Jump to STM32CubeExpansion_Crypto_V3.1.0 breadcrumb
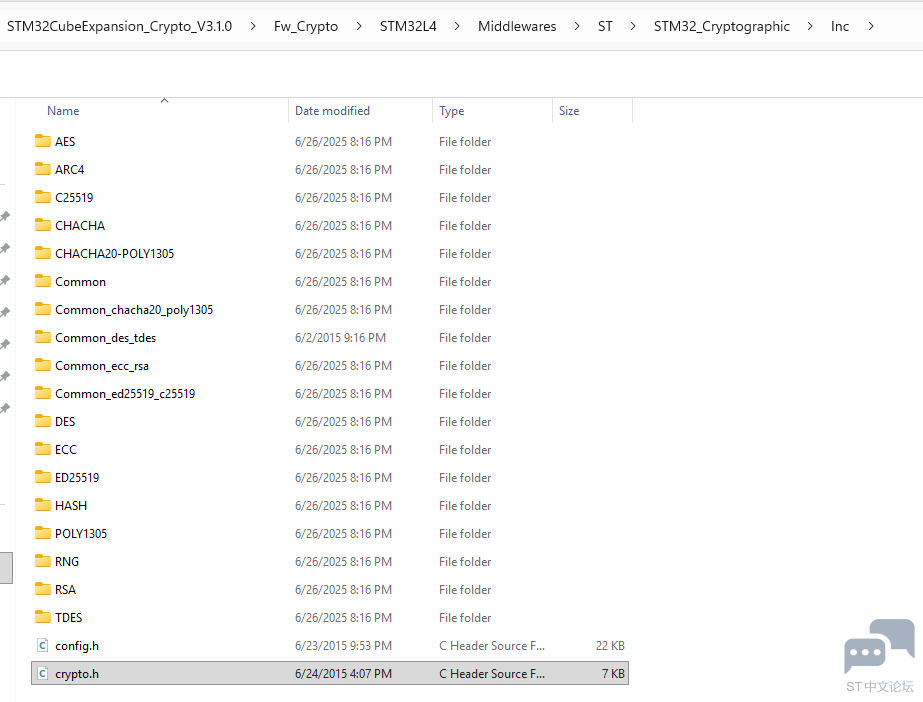This screenshot has height=702, width=923. coord(119,26)
